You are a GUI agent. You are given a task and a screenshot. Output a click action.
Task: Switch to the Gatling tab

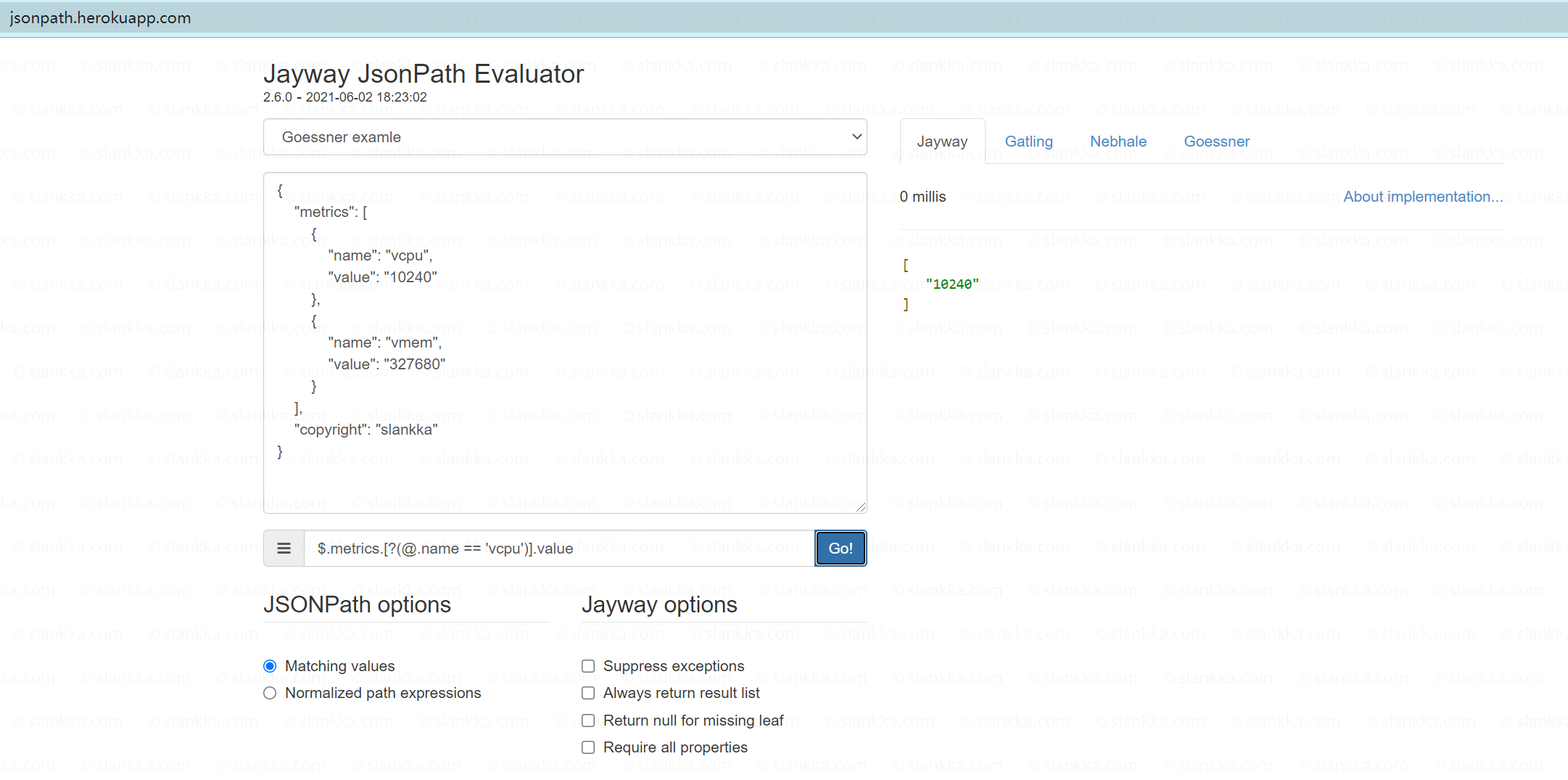coord(1028,141)
